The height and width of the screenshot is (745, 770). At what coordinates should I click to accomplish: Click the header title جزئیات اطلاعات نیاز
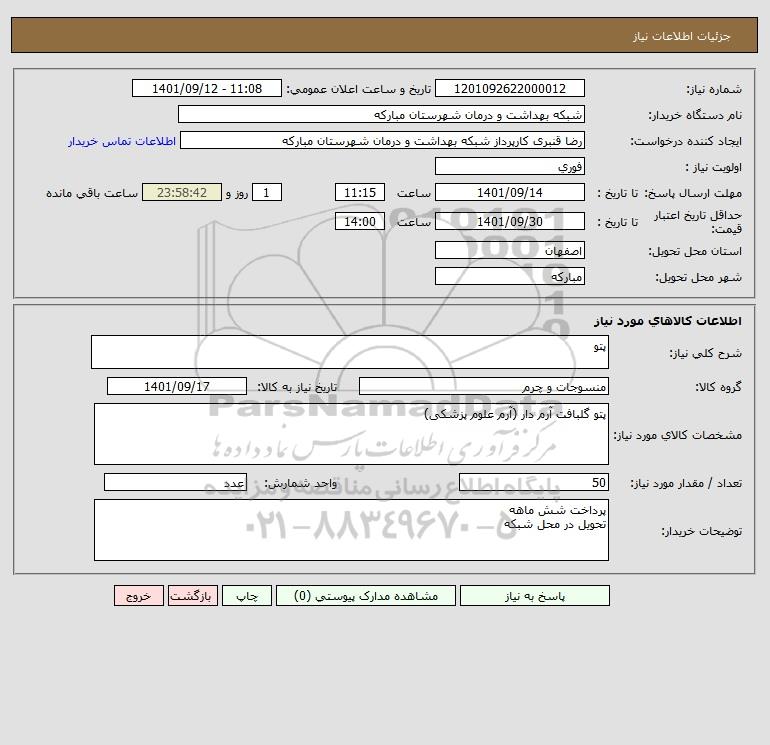[682, 36]
